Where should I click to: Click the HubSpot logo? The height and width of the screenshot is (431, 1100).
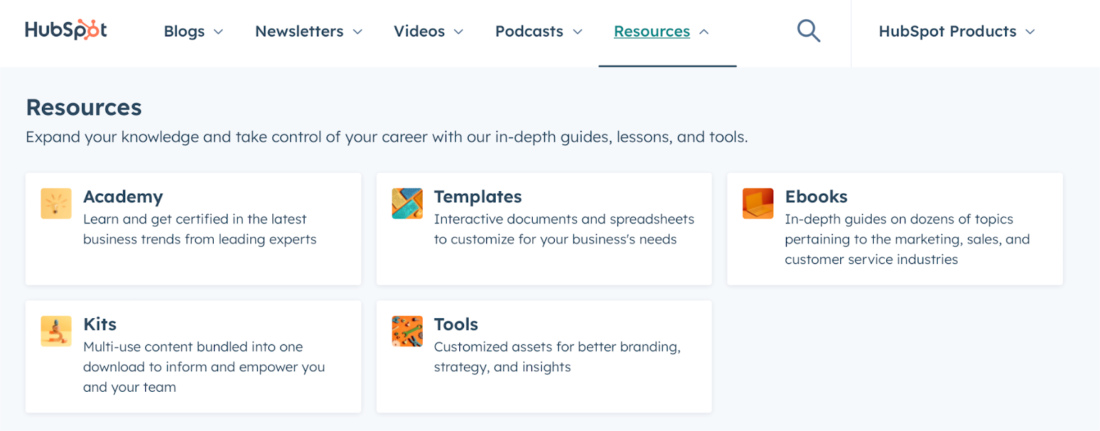[x=66, y=30]
